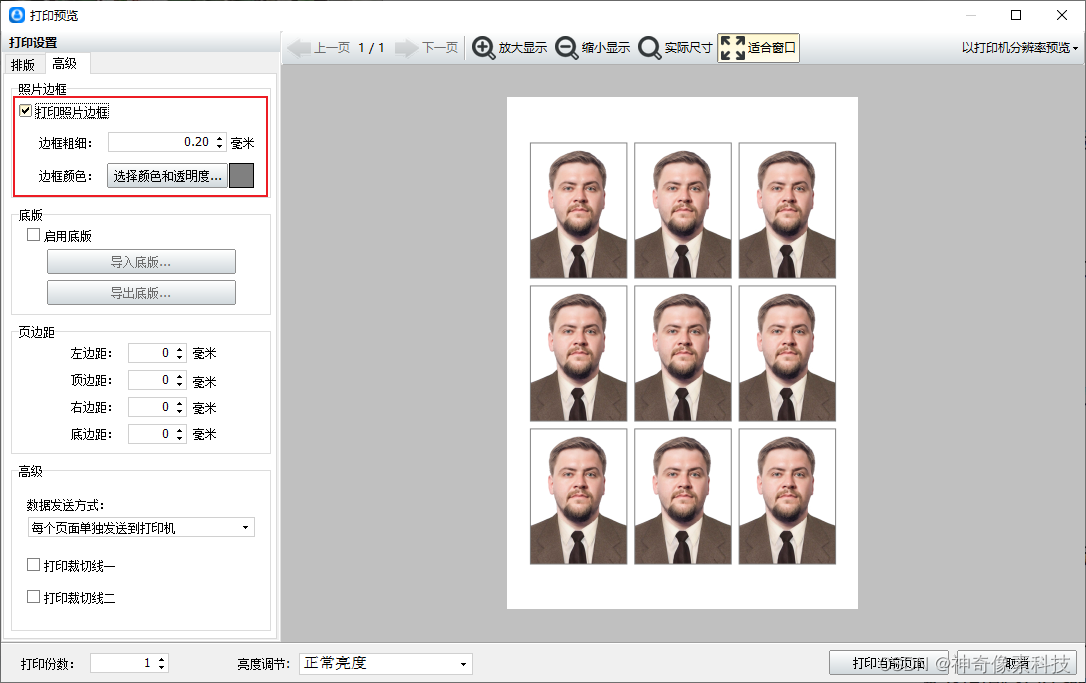Click the center photo in preview

[682, 353]
